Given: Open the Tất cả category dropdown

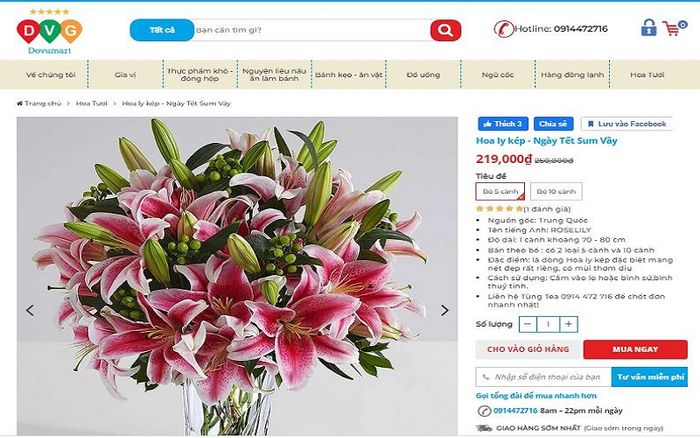Looking at the screenshot, I should pos(162,30).
